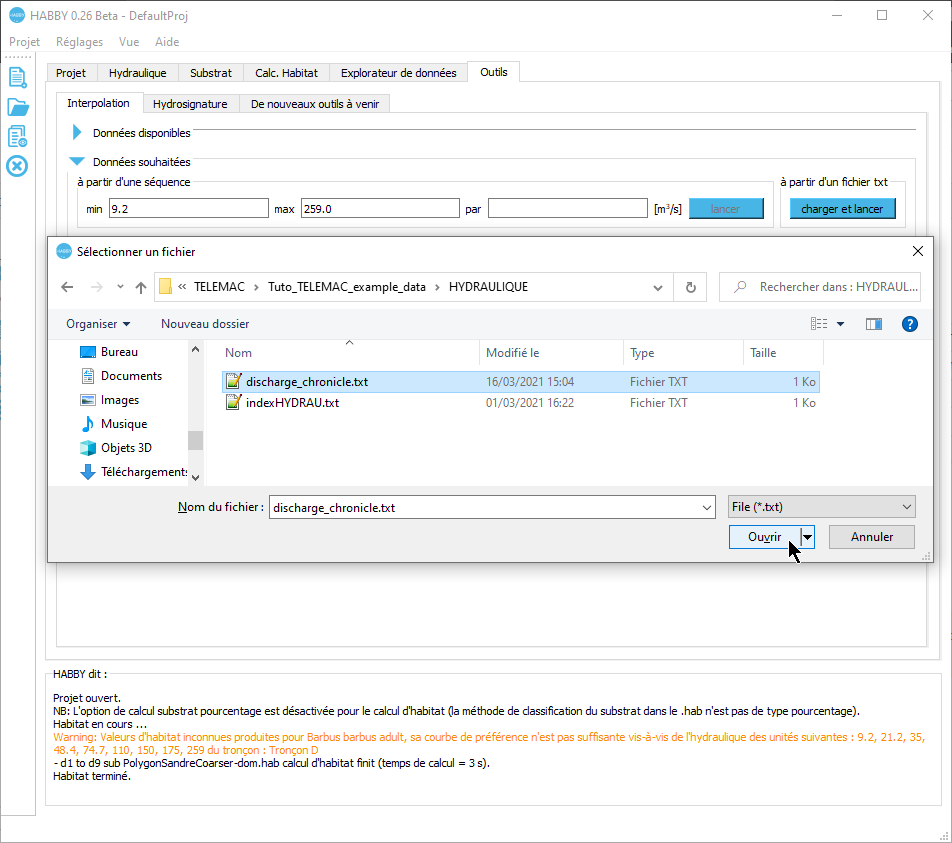
Task: Toggle the preview pane icon
Action: point(874,324)
